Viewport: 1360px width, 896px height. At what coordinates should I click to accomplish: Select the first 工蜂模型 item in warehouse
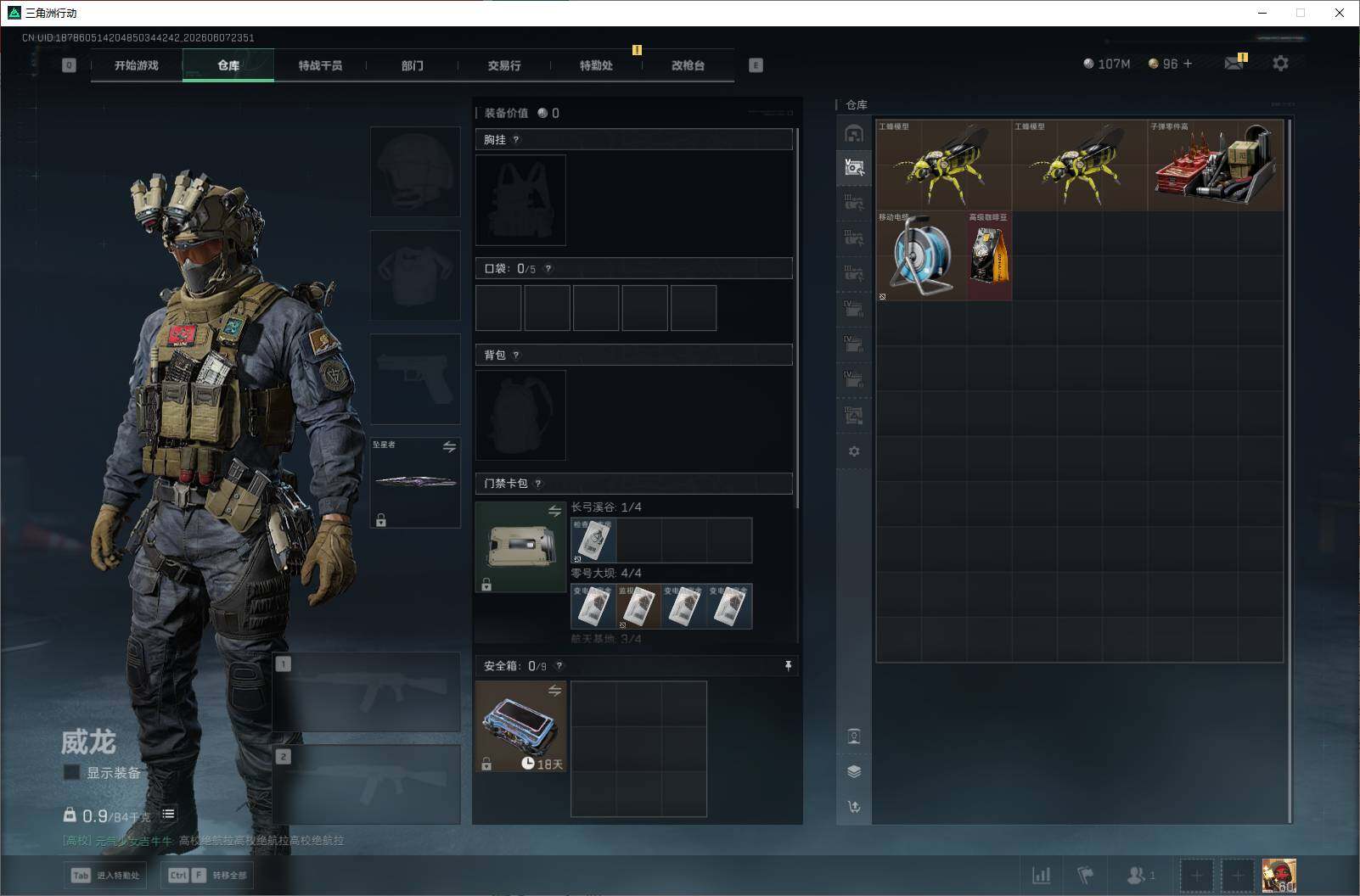tap(943, 165)
